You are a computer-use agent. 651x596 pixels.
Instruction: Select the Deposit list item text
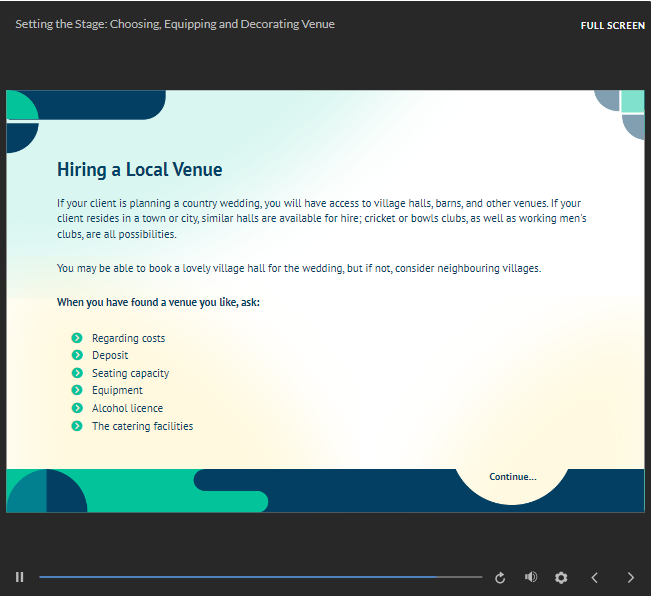point(110,356)
